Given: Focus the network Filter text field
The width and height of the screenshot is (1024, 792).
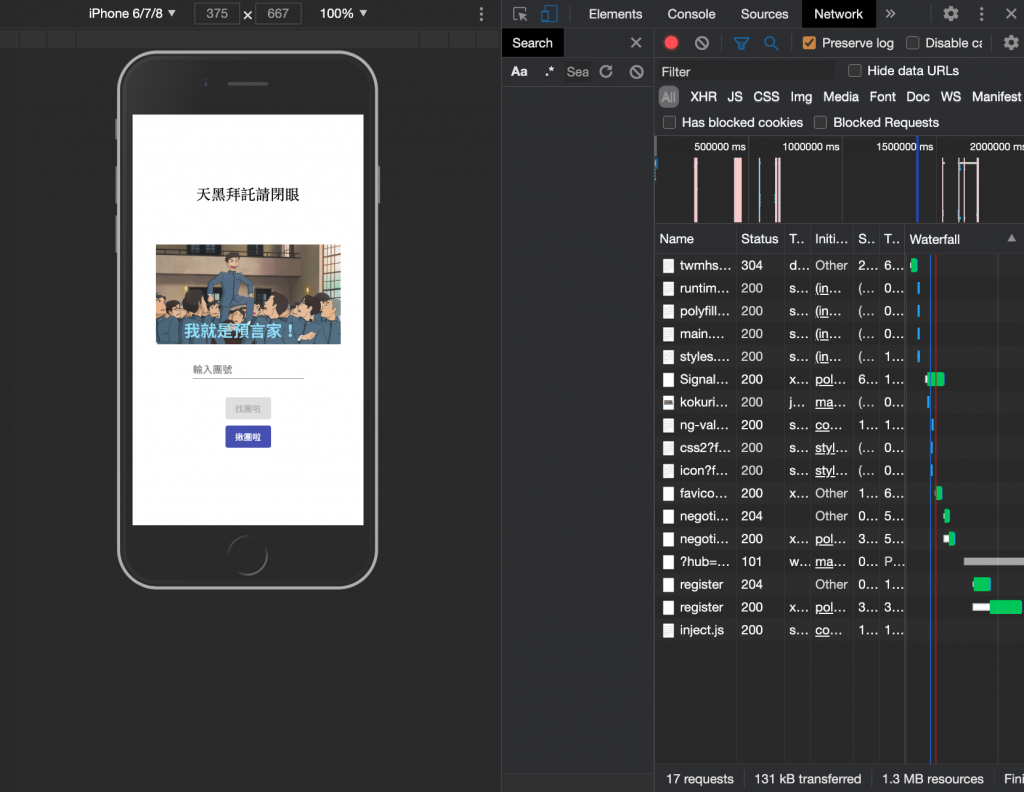Looking at the screenshot, I should (x=746, y=72).
